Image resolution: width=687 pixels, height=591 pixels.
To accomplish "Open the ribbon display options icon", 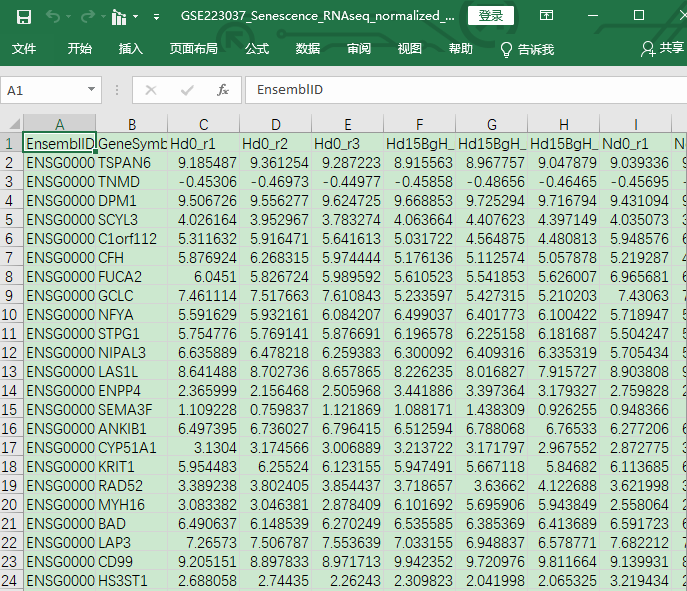I will 546,16.
